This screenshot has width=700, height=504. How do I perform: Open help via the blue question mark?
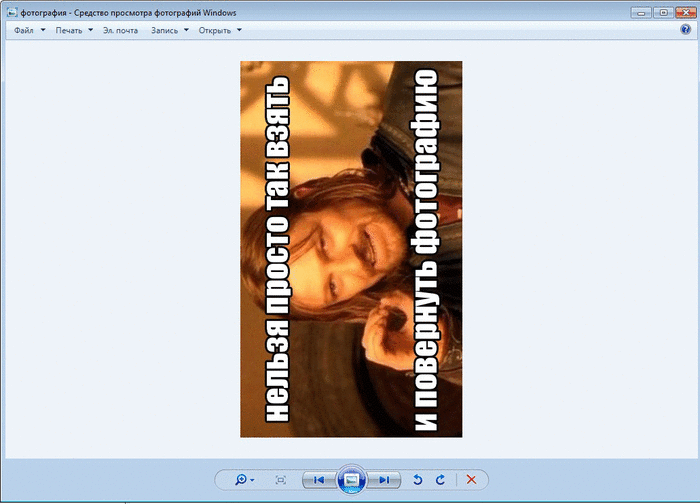tap(686, 30)
